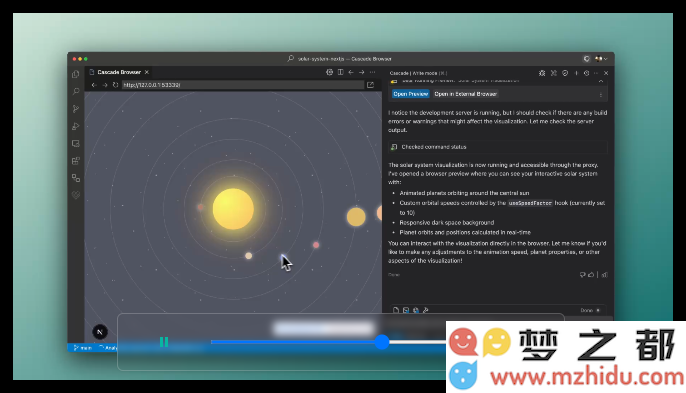Viewport: 686px width, 393px height.
Task: Select the Cascade Browser tab
Action: click(119, 72)
